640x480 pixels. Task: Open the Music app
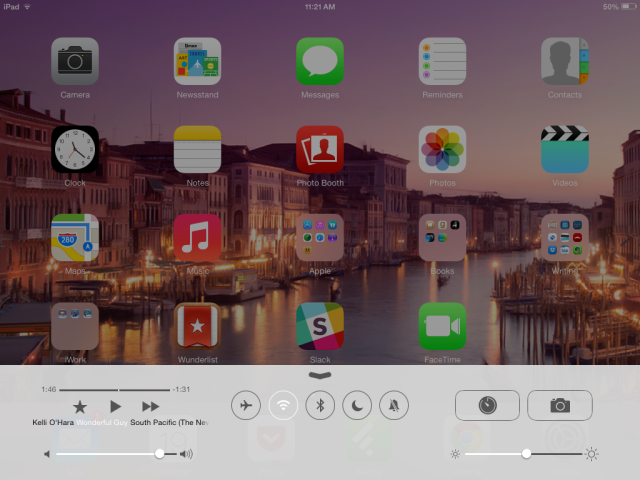pos(198,238)
